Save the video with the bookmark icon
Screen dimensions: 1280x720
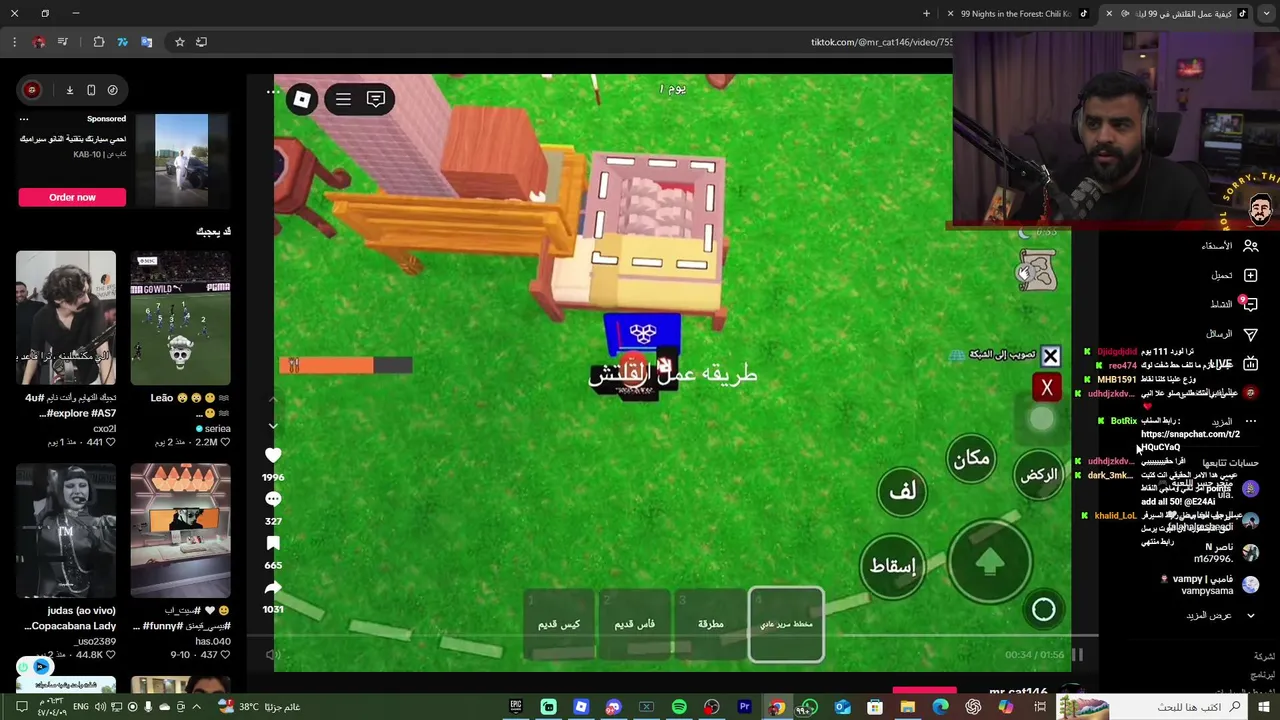tap(273, 543)
